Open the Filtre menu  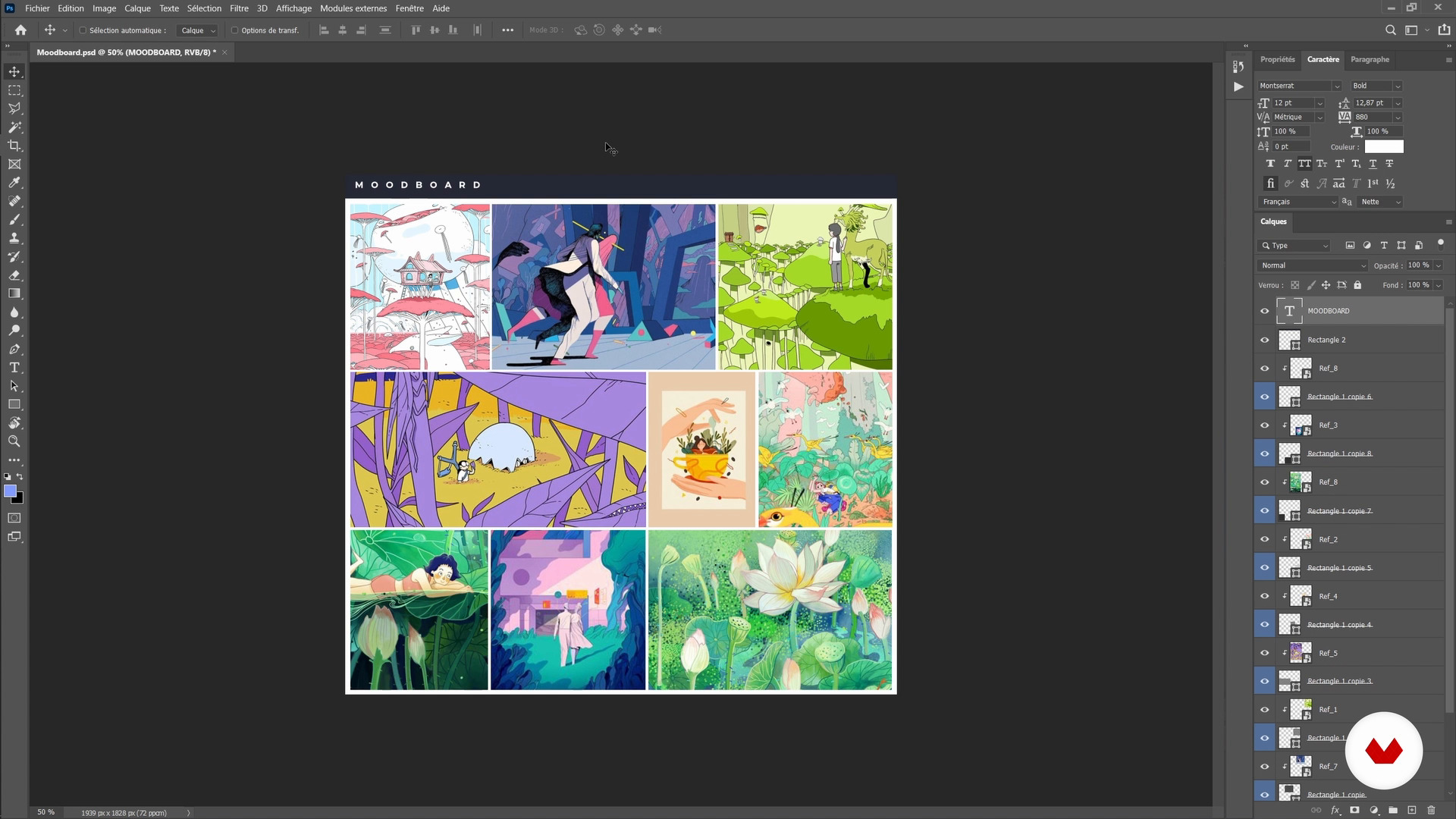(x=239, y=8)
